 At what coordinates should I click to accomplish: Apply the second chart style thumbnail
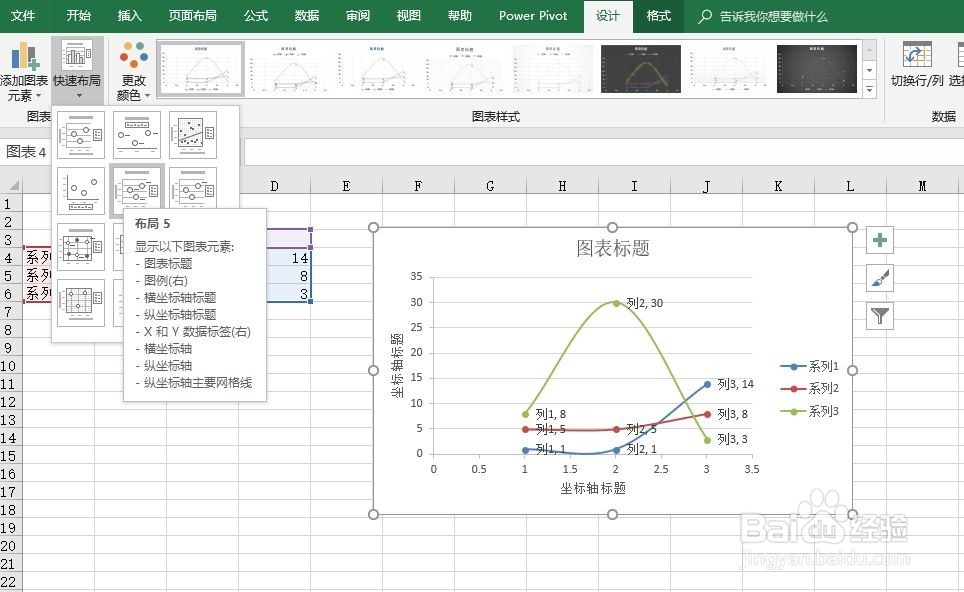(x=288, y=69)
